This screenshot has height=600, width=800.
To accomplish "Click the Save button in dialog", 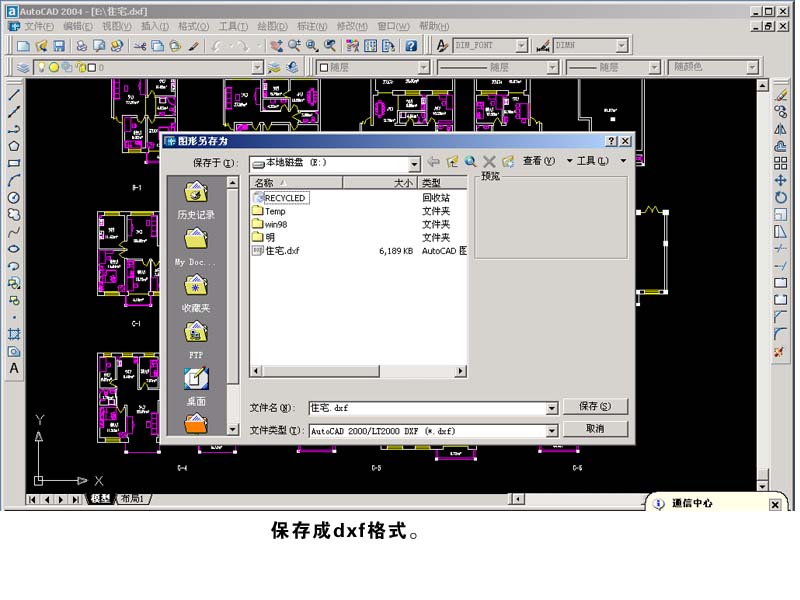I will click(x=595, y=406).
